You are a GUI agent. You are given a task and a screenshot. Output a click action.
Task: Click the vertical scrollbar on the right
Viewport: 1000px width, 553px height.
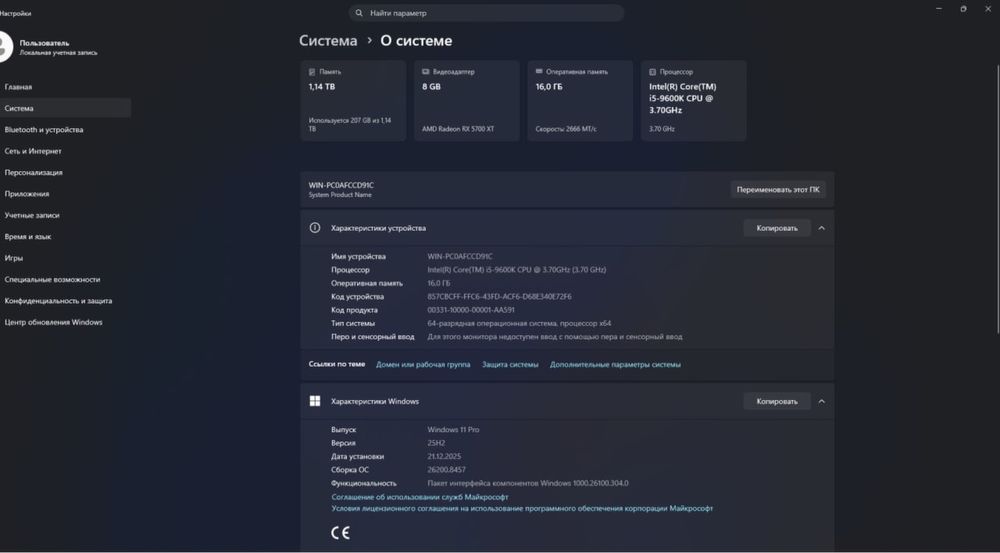tap(997, 198)
